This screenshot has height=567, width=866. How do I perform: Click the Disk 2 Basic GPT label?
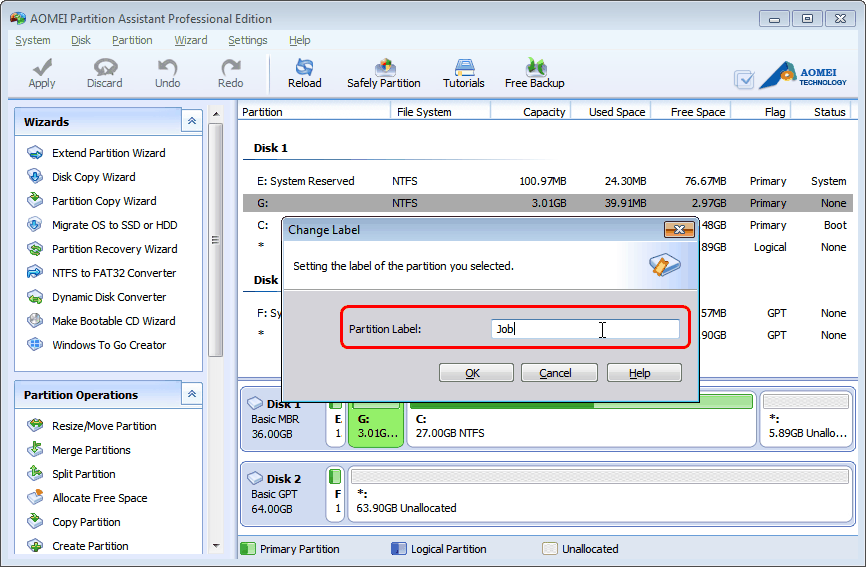(283, 494)
